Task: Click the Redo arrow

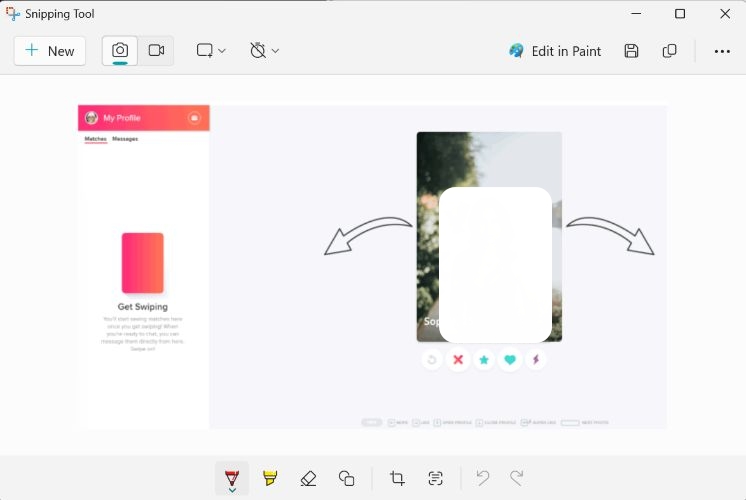Action: (517, 478)
